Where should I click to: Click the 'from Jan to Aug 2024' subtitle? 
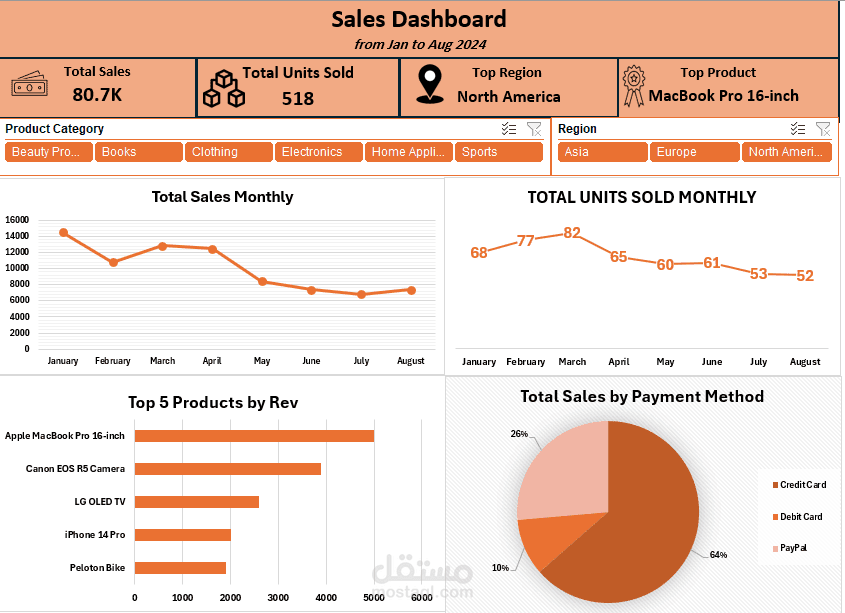pos(420,44)
